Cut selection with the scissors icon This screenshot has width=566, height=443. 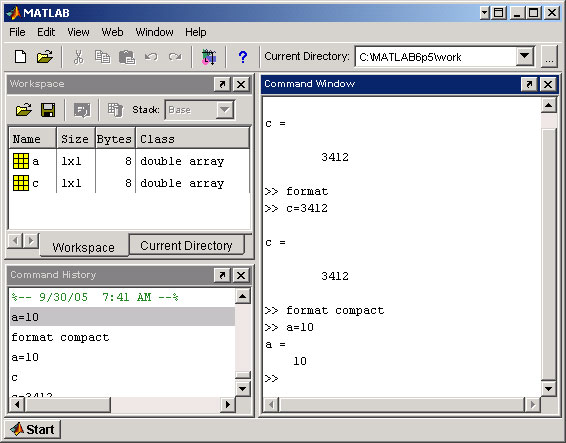78,57
